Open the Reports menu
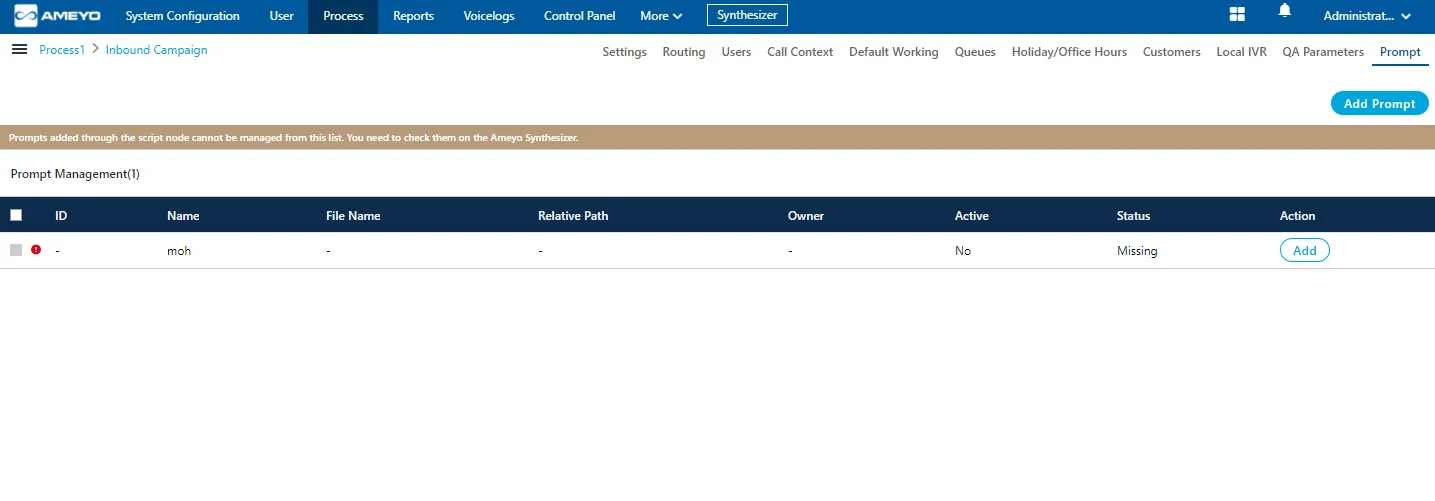The width and height of the screenshot is (1435, 501). click(x=413, y=16)
